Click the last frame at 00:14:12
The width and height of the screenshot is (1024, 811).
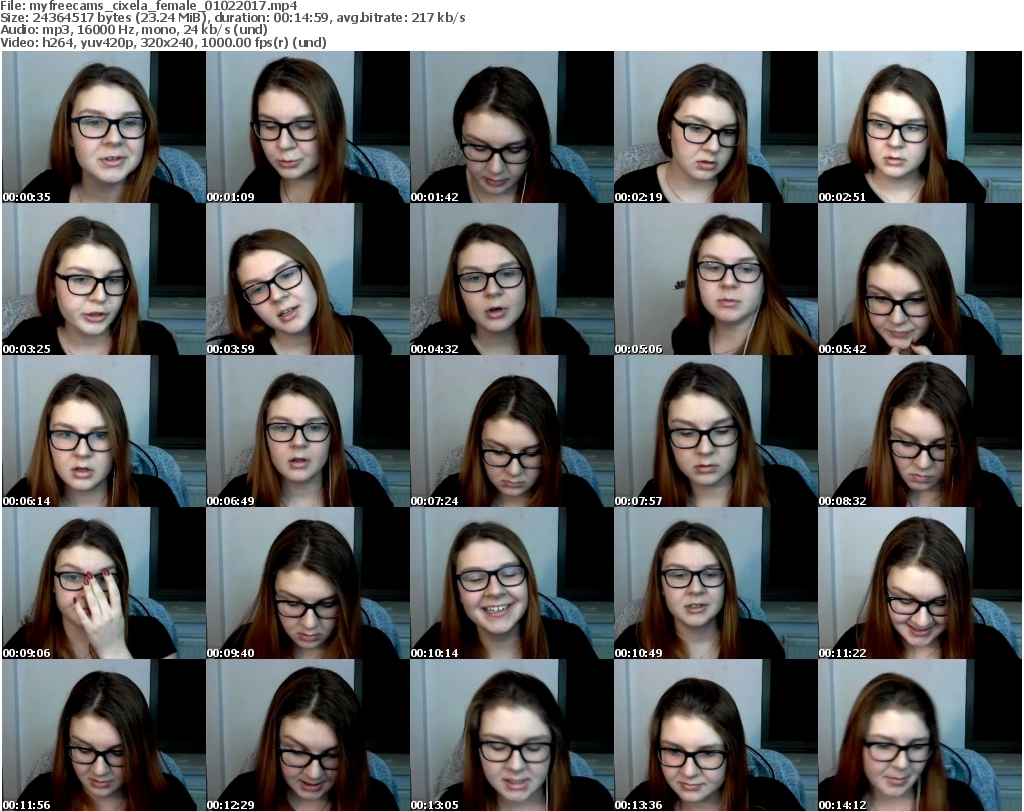920,735
